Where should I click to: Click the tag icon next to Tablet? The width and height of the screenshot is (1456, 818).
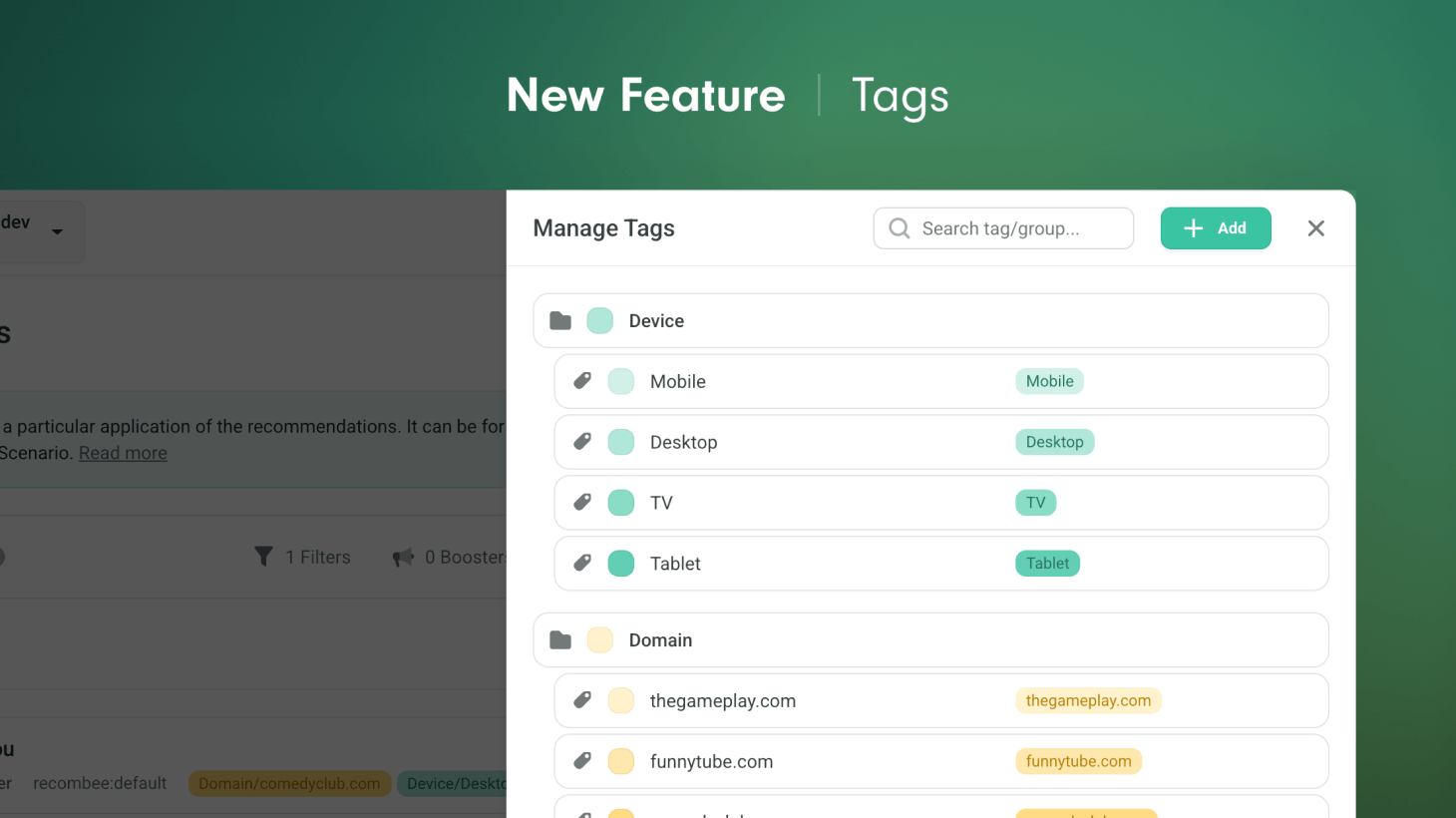point(582,564)
